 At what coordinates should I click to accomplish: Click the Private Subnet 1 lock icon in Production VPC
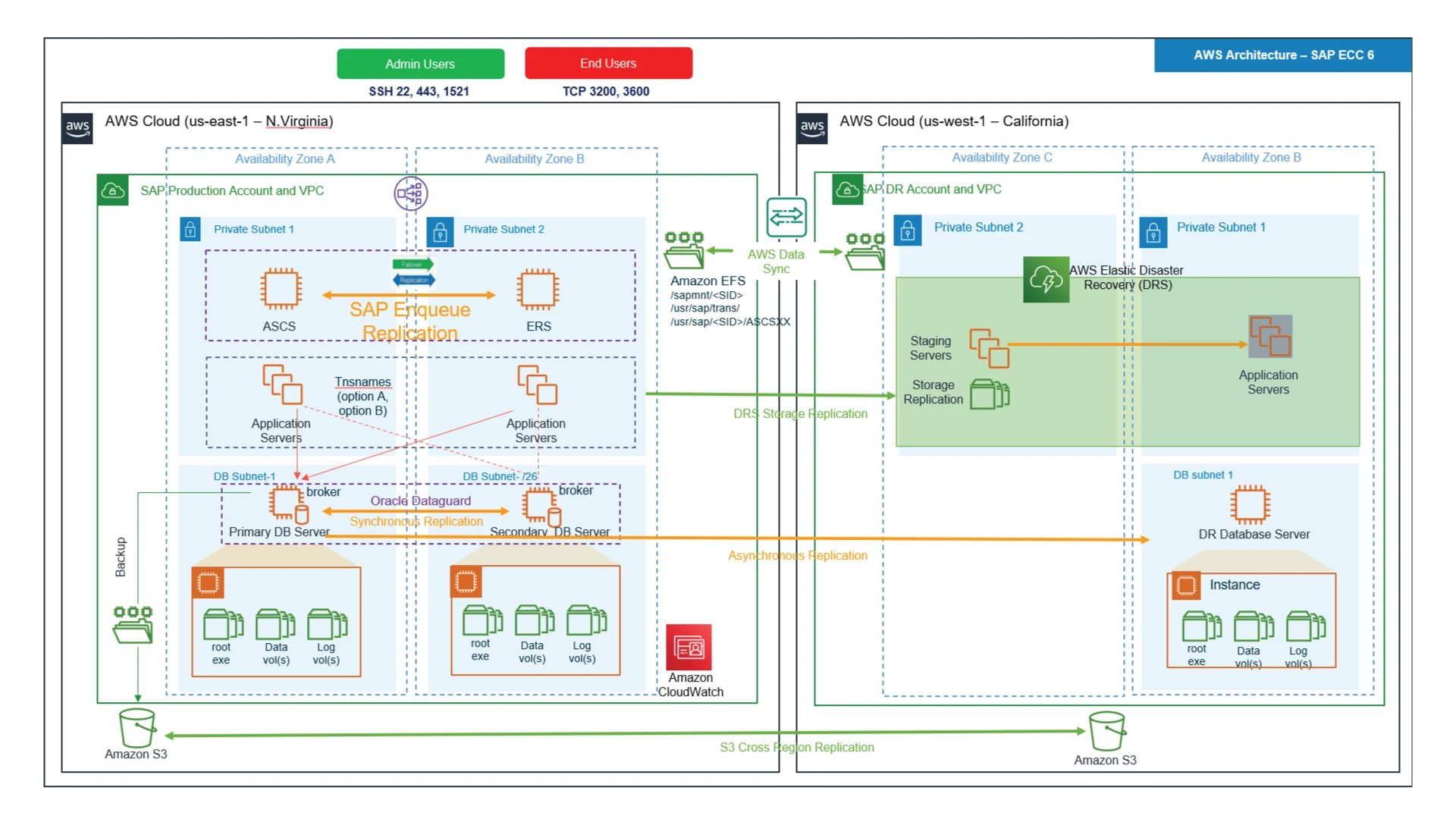pyautogui.click(x=190, y=229)
